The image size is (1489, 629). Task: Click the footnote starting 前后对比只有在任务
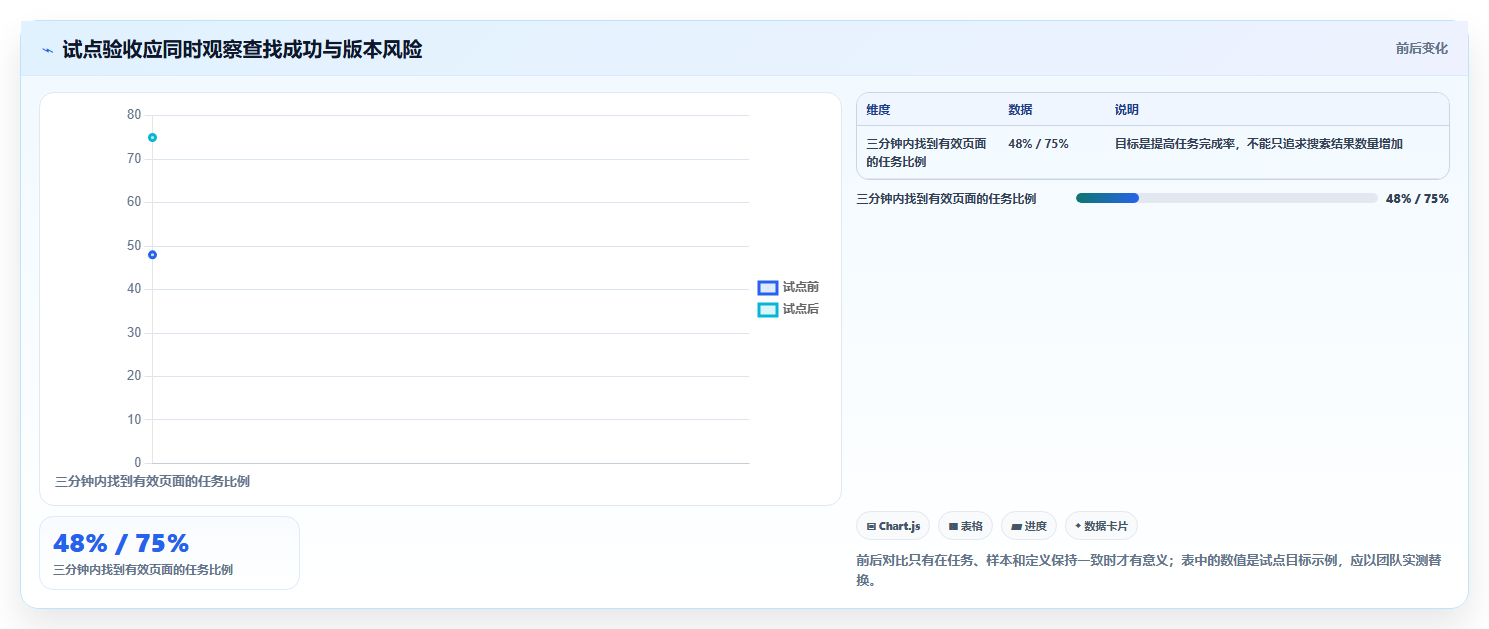[x=1149, y=570]
